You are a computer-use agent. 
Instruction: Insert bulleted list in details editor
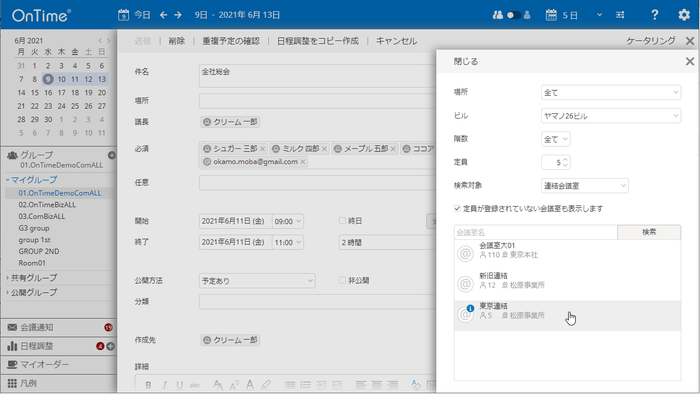290,384
